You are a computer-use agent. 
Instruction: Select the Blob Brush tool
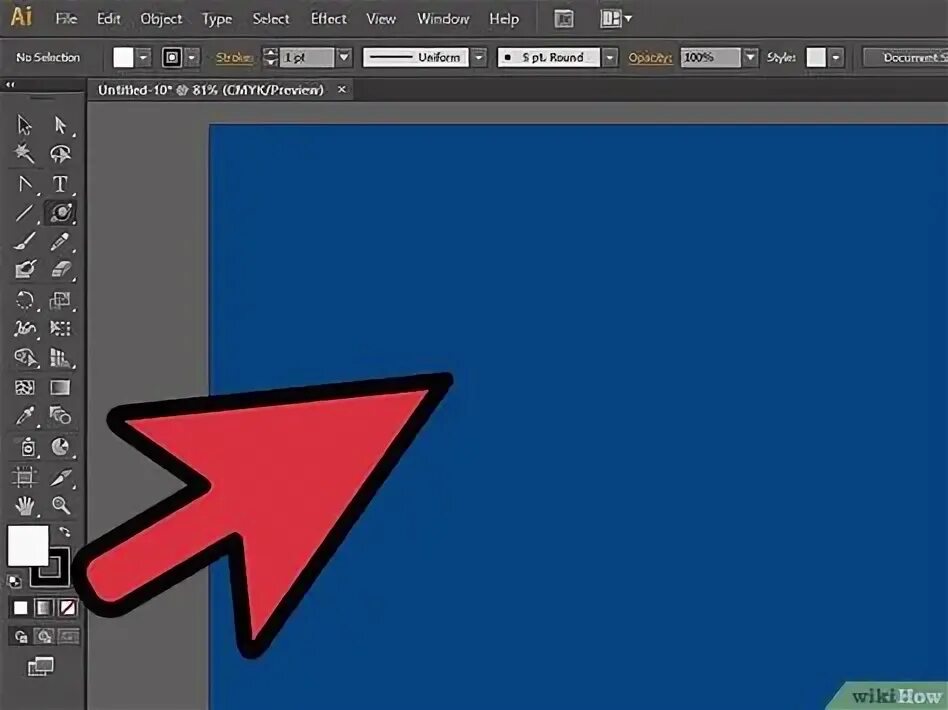coord(25,269)
